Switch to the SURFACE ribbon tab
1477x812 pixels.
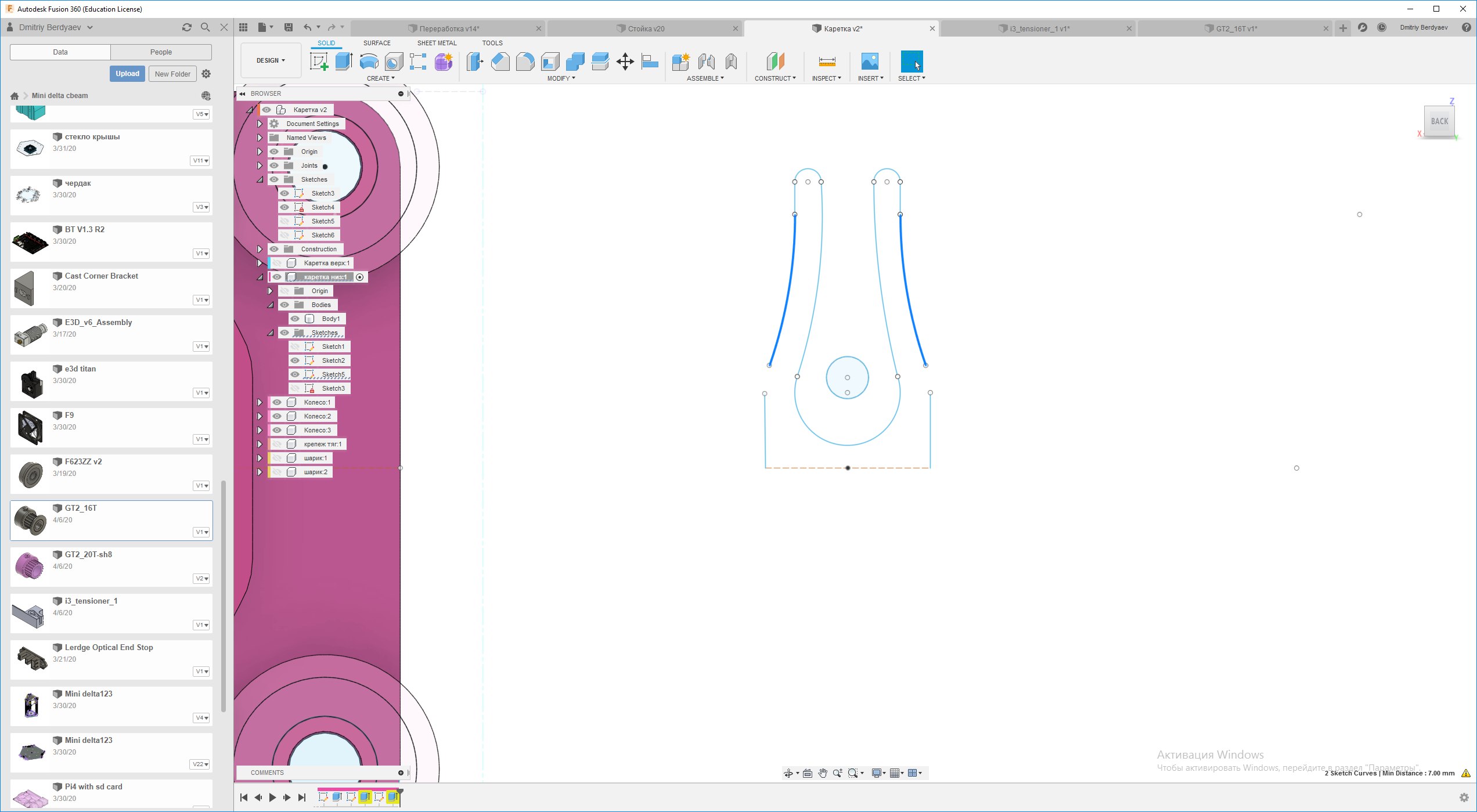(x=377, y=43)
